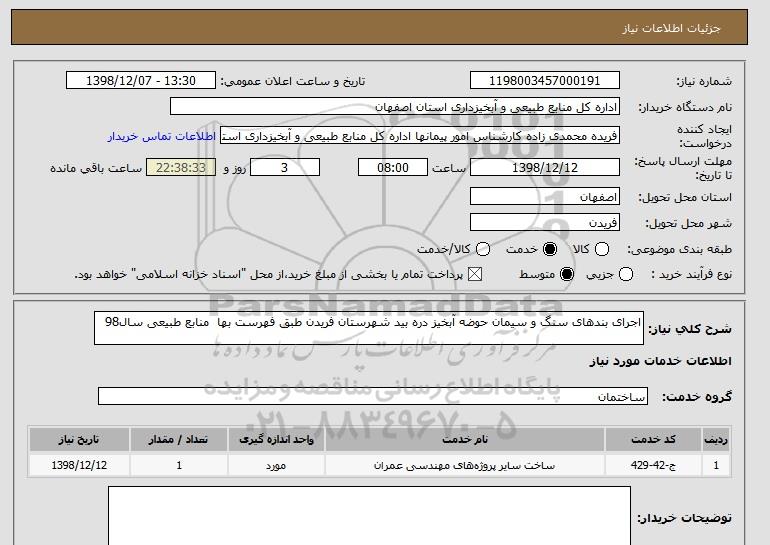Click the remaining time field 22:38:33

tap(181, 167)
